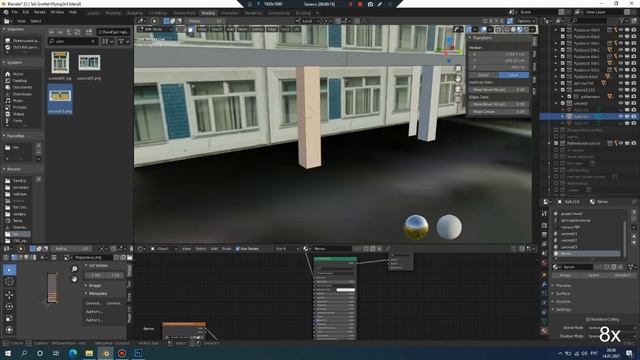Click the Windows Start button
The width and height of the screenshot is (640, 360).
pos(8,353)
